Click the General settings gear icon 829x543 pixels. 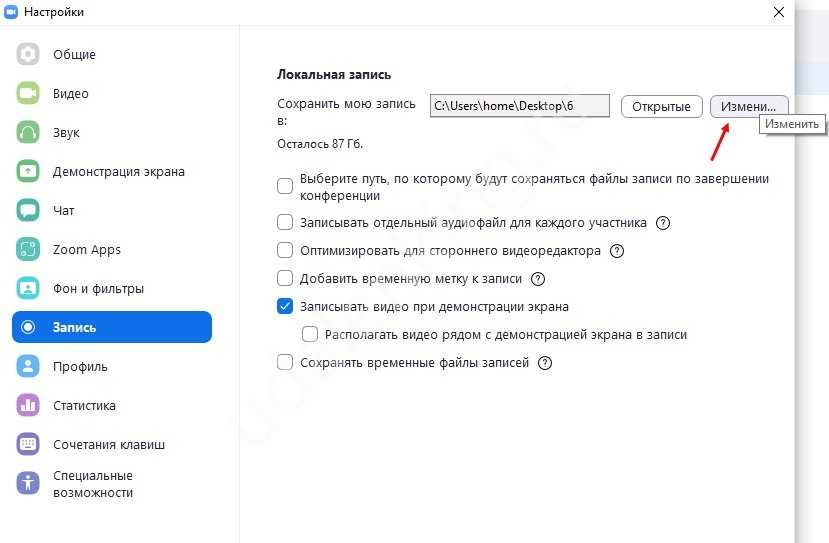coord(28,54)
